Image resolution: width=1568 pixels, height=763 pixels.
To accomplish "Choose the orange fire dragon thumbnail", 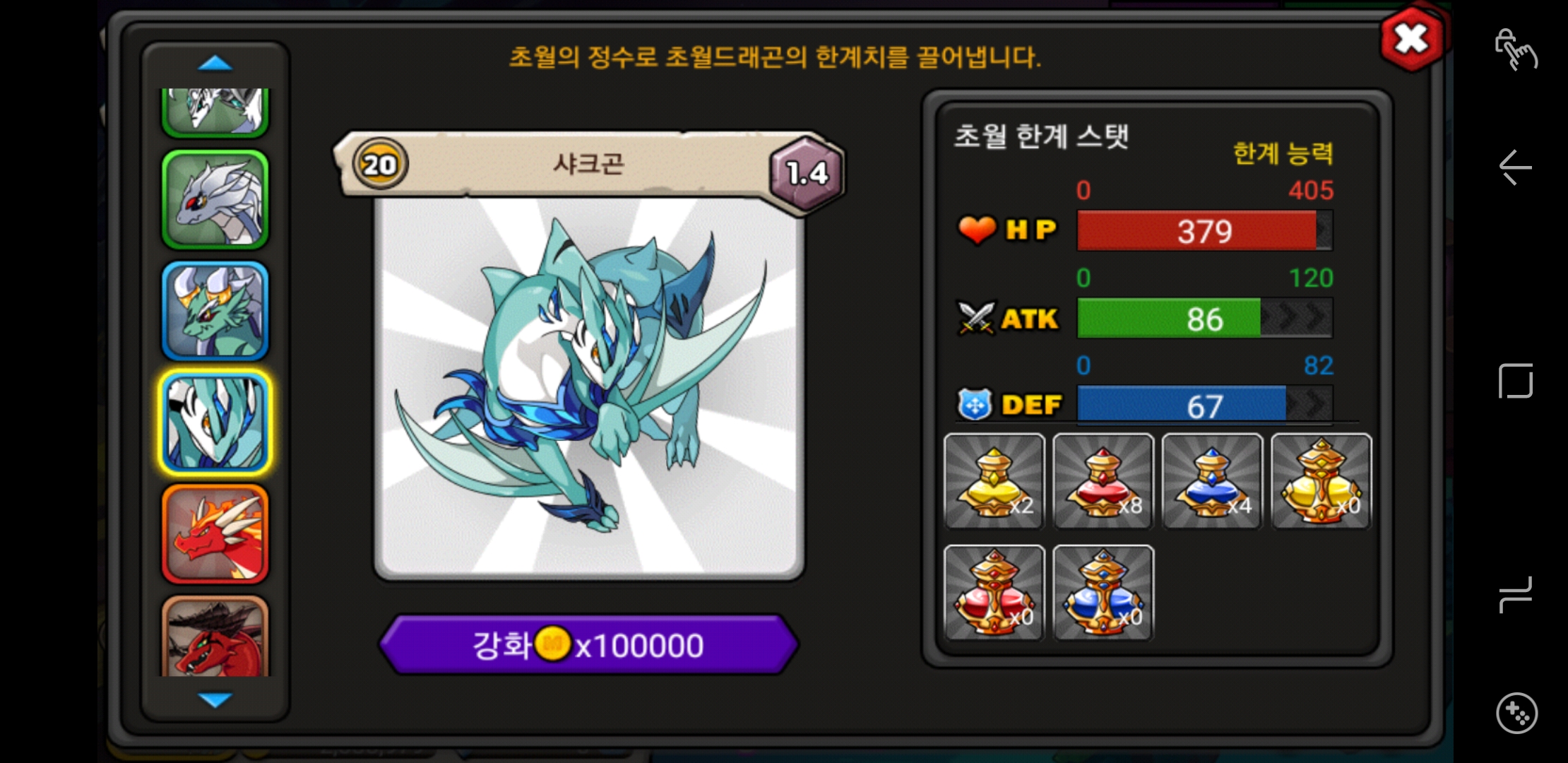I will click(215, 534).
